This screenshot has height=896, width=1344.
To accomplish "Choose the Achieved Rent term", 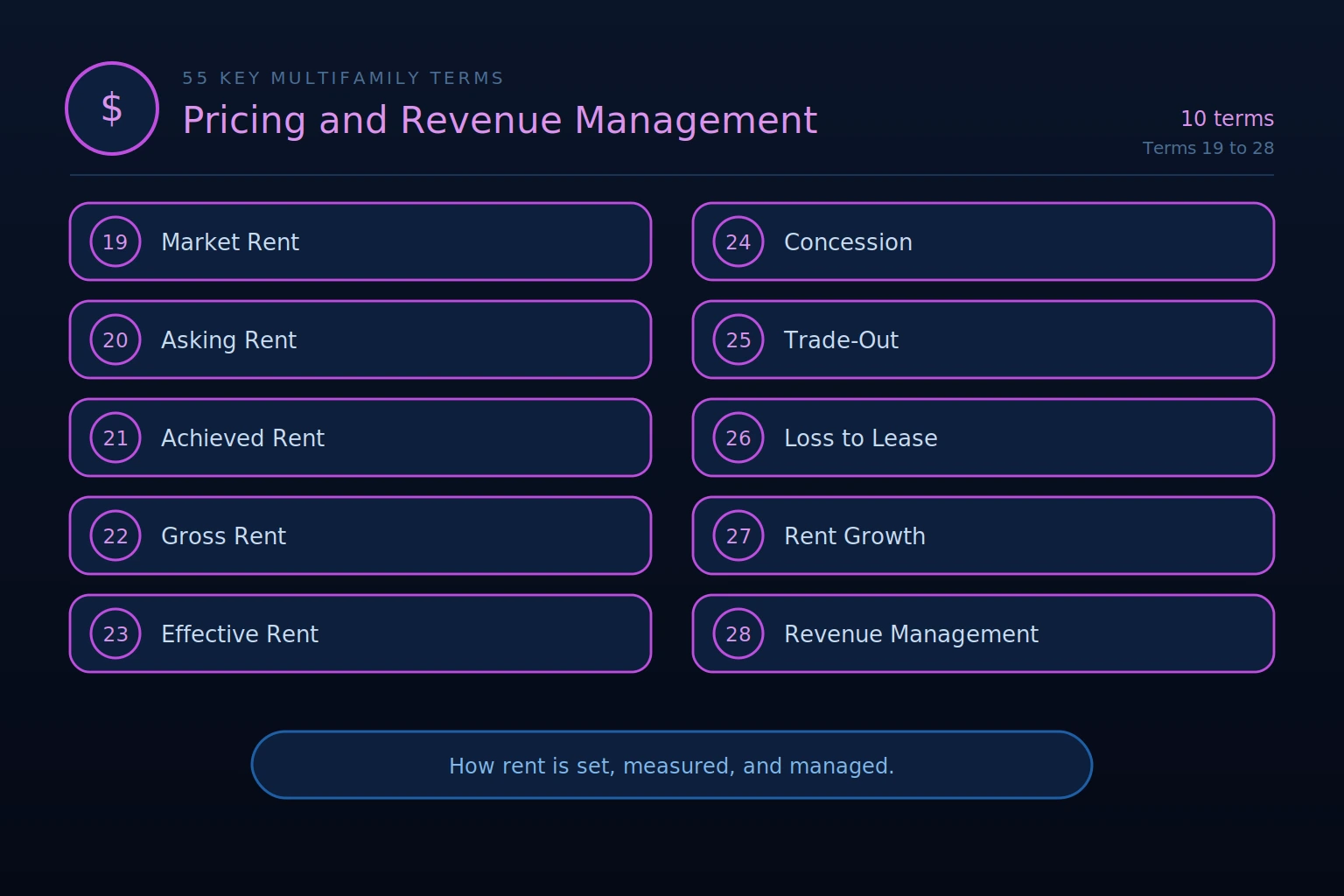I will point(360,437).
